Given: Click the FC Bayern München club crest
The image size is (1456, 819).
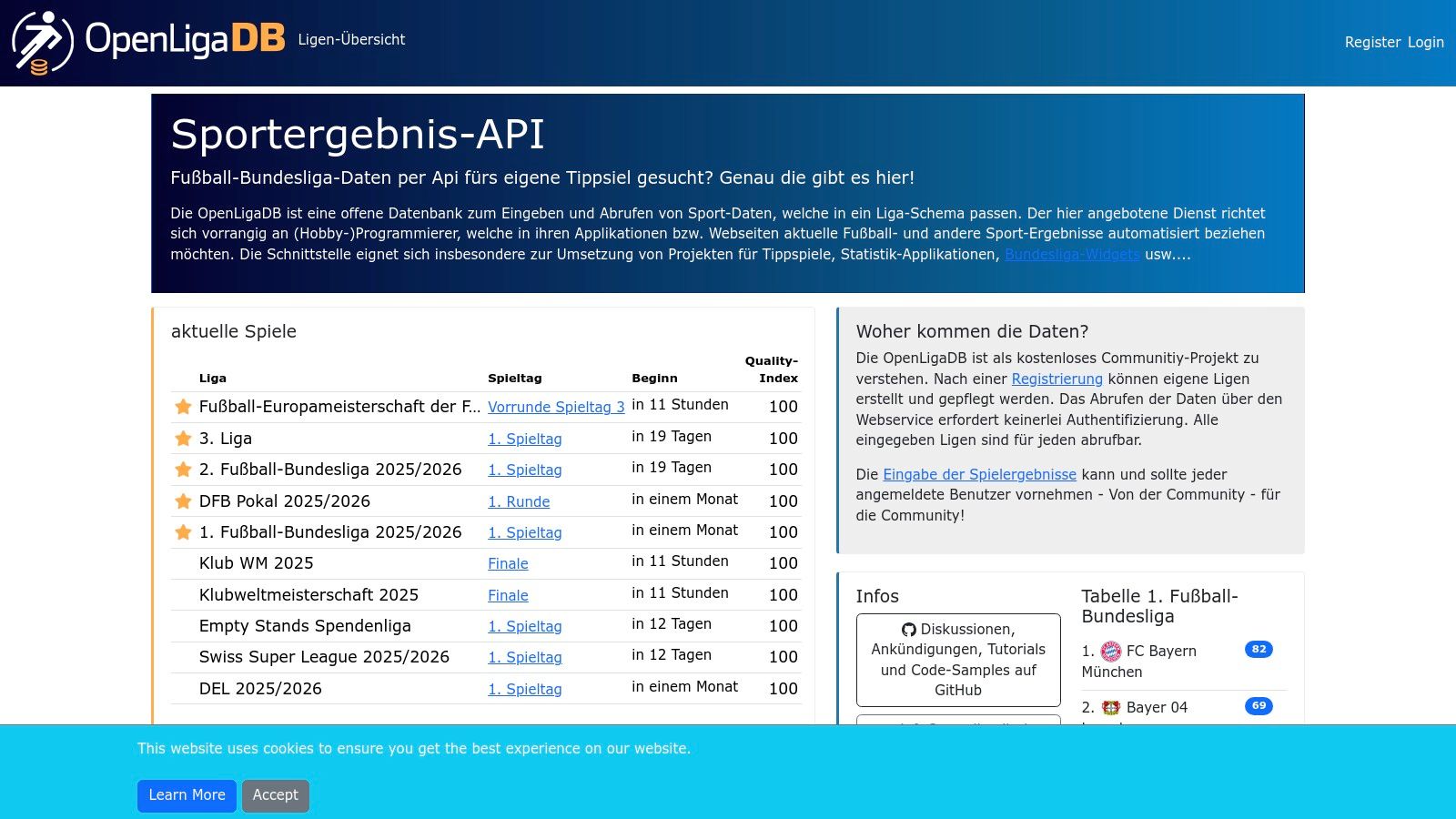Looking at the screenshot, I should pos(1111,652).
